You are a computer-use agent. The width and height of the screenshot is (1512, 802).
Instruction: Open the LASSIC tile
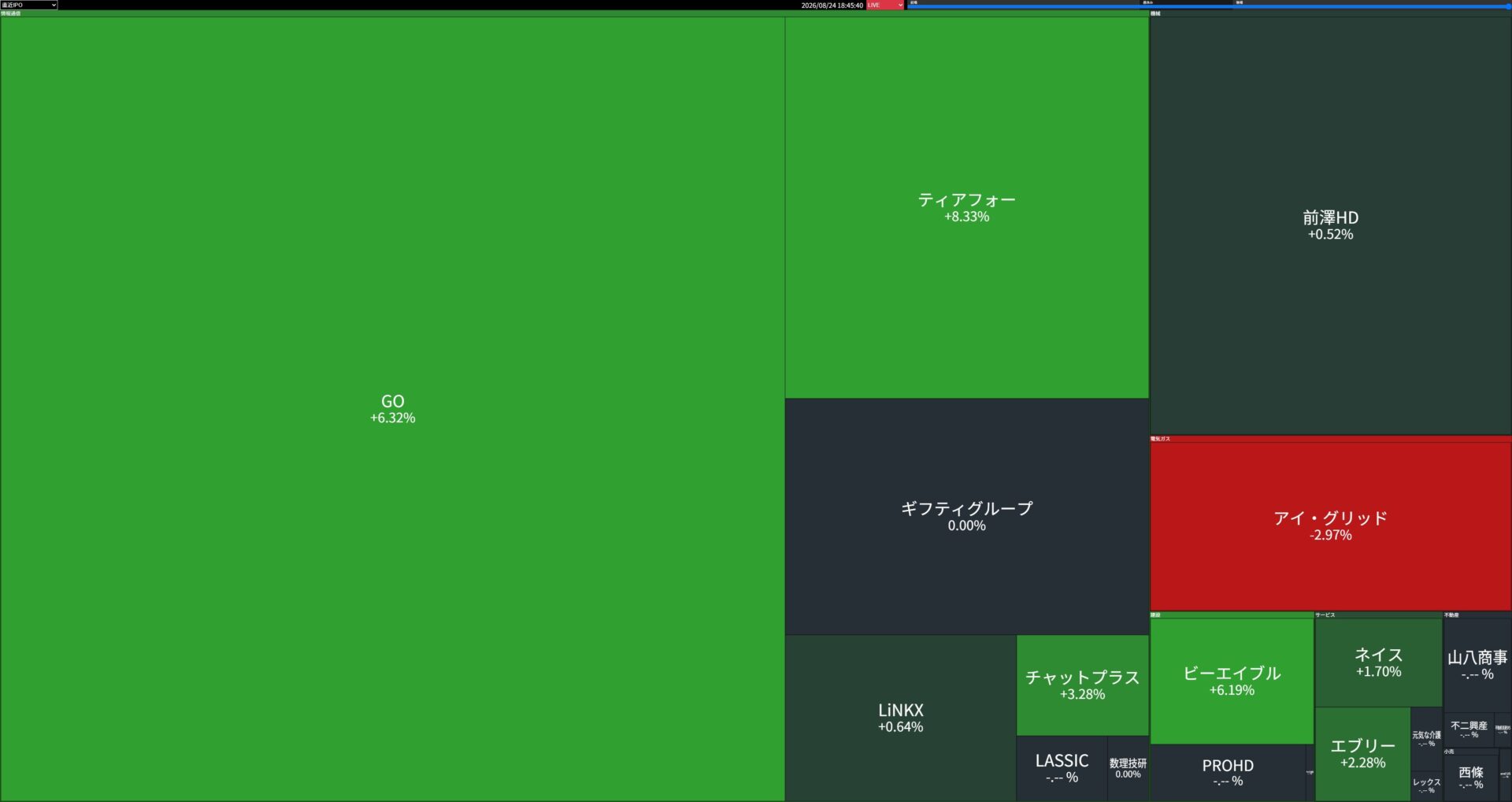coord(1062,768)
